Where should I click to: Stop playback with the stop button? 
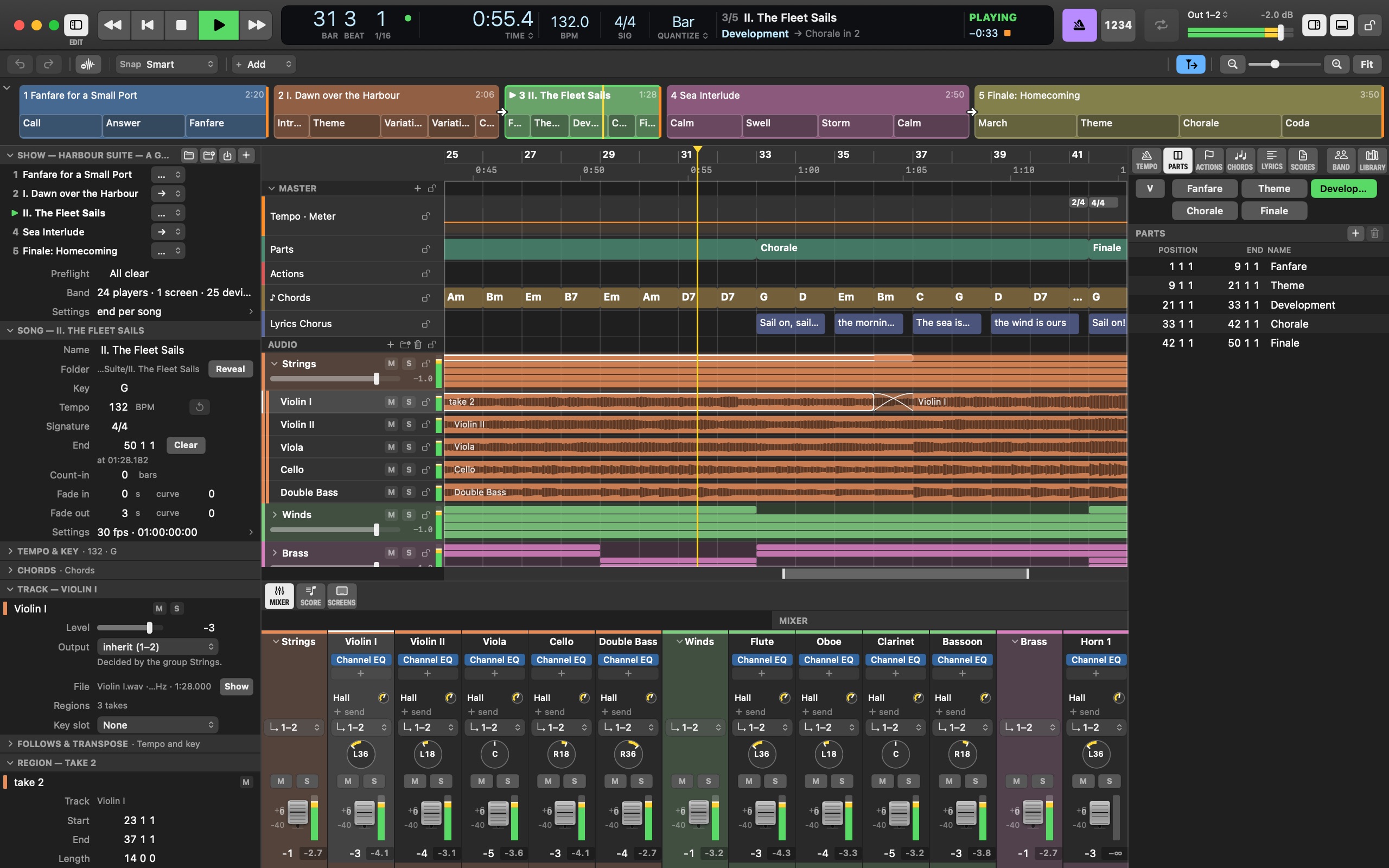click(x=181, y=25)
